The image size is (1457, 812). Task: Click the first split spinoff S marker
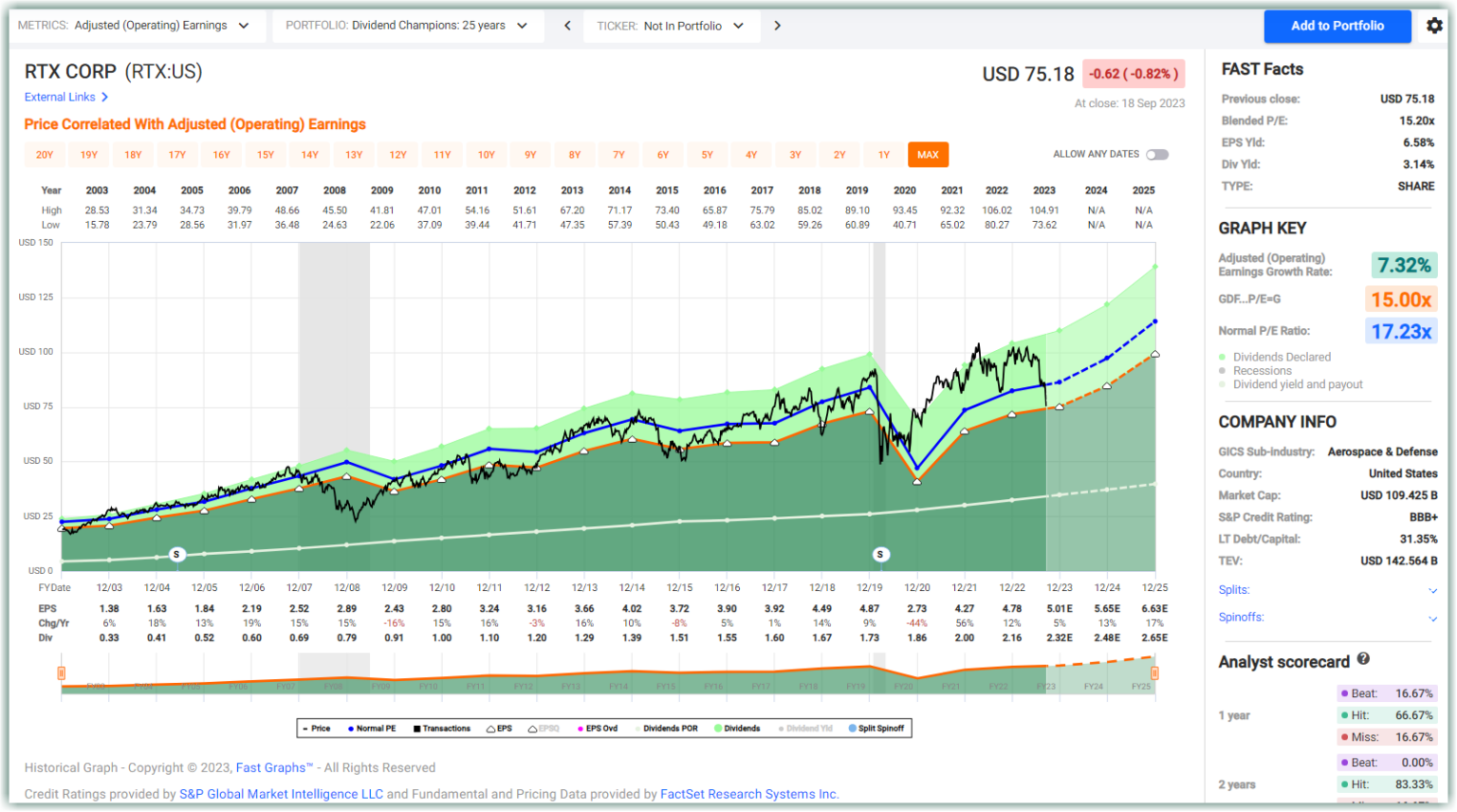click(x=176, y=554)
